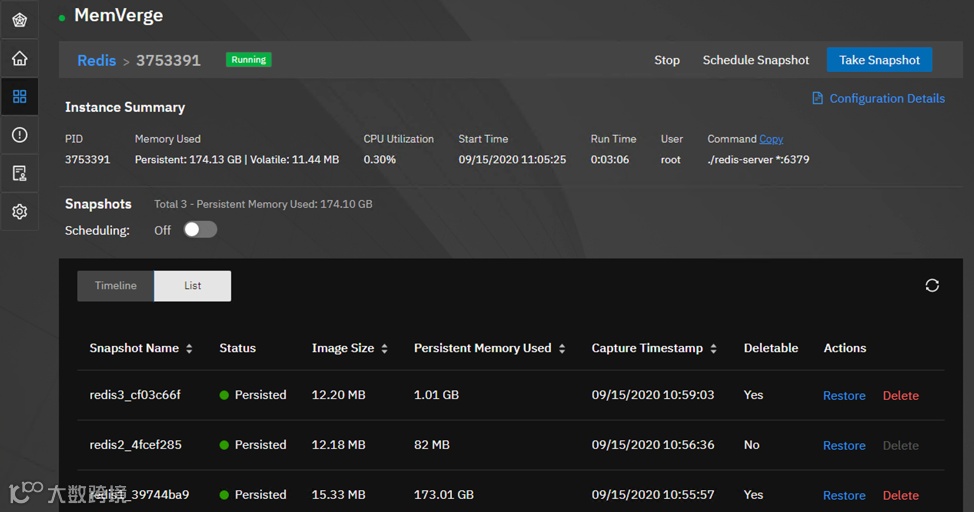Click PID value 3753391 in summary

(x=88, y=160)
